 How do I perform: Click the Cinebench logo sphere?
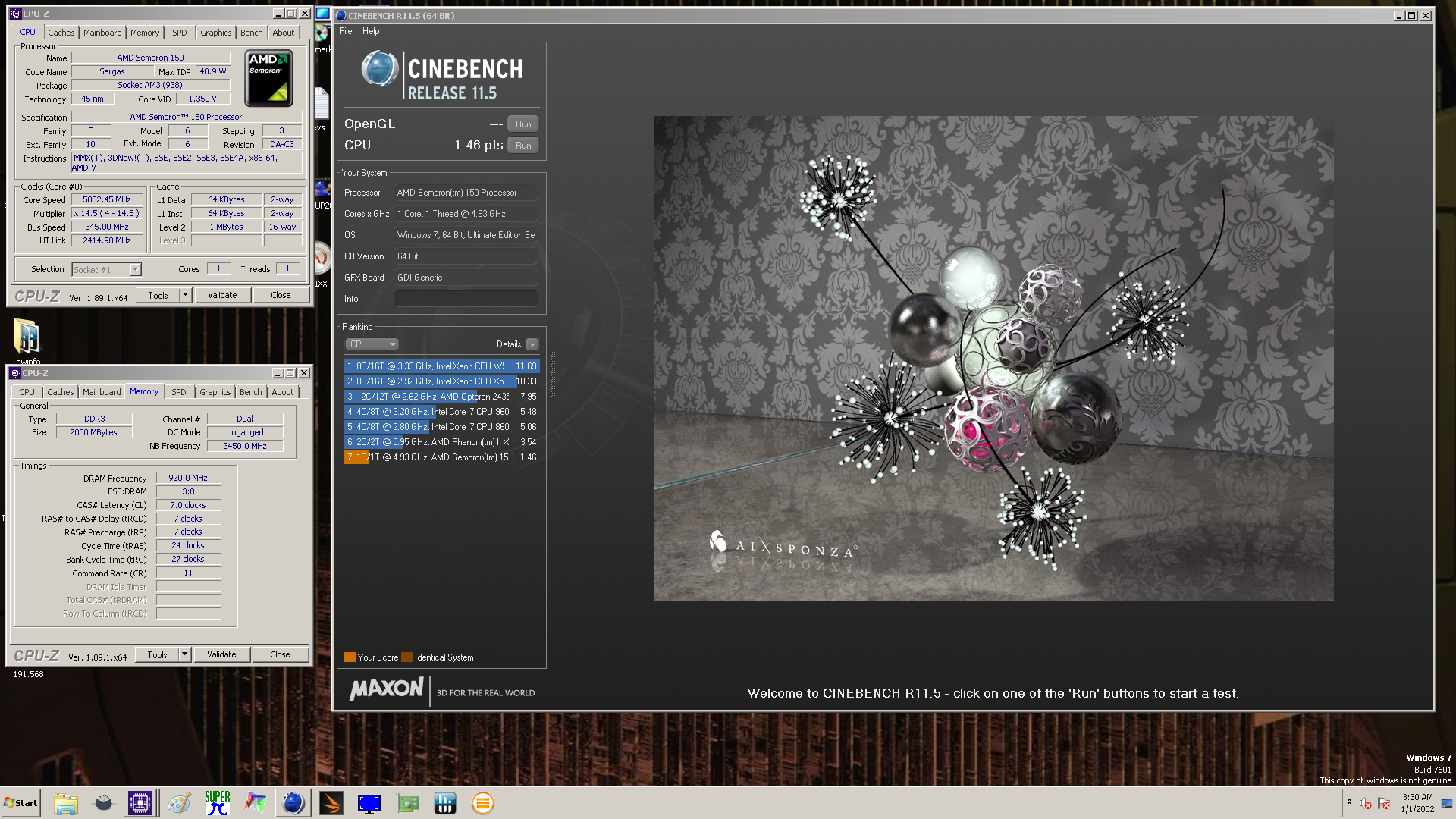tap(379, 69)
